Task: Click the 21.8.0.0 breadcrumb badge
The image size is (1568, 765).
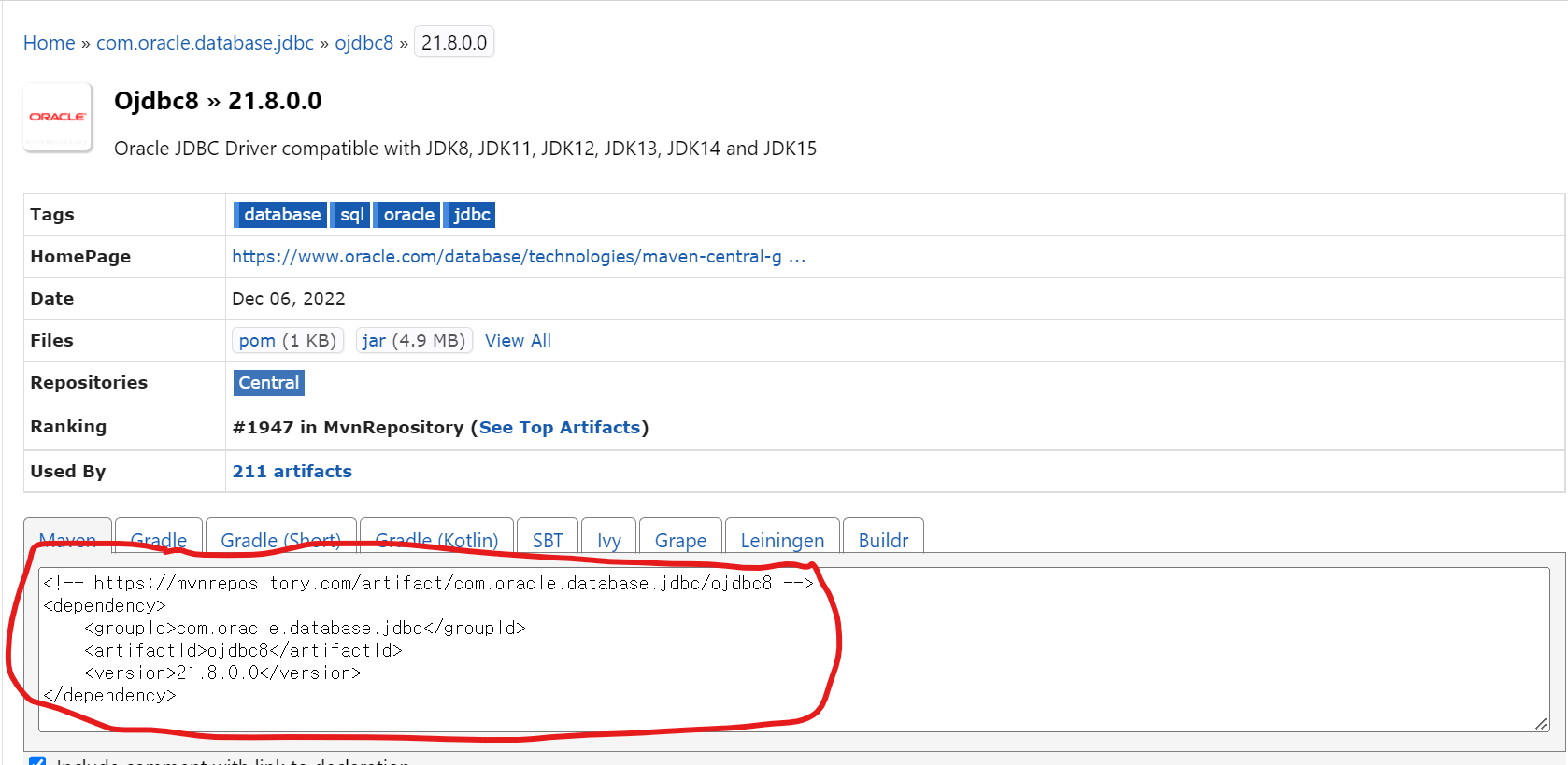Action: click(x=454, y=43)
